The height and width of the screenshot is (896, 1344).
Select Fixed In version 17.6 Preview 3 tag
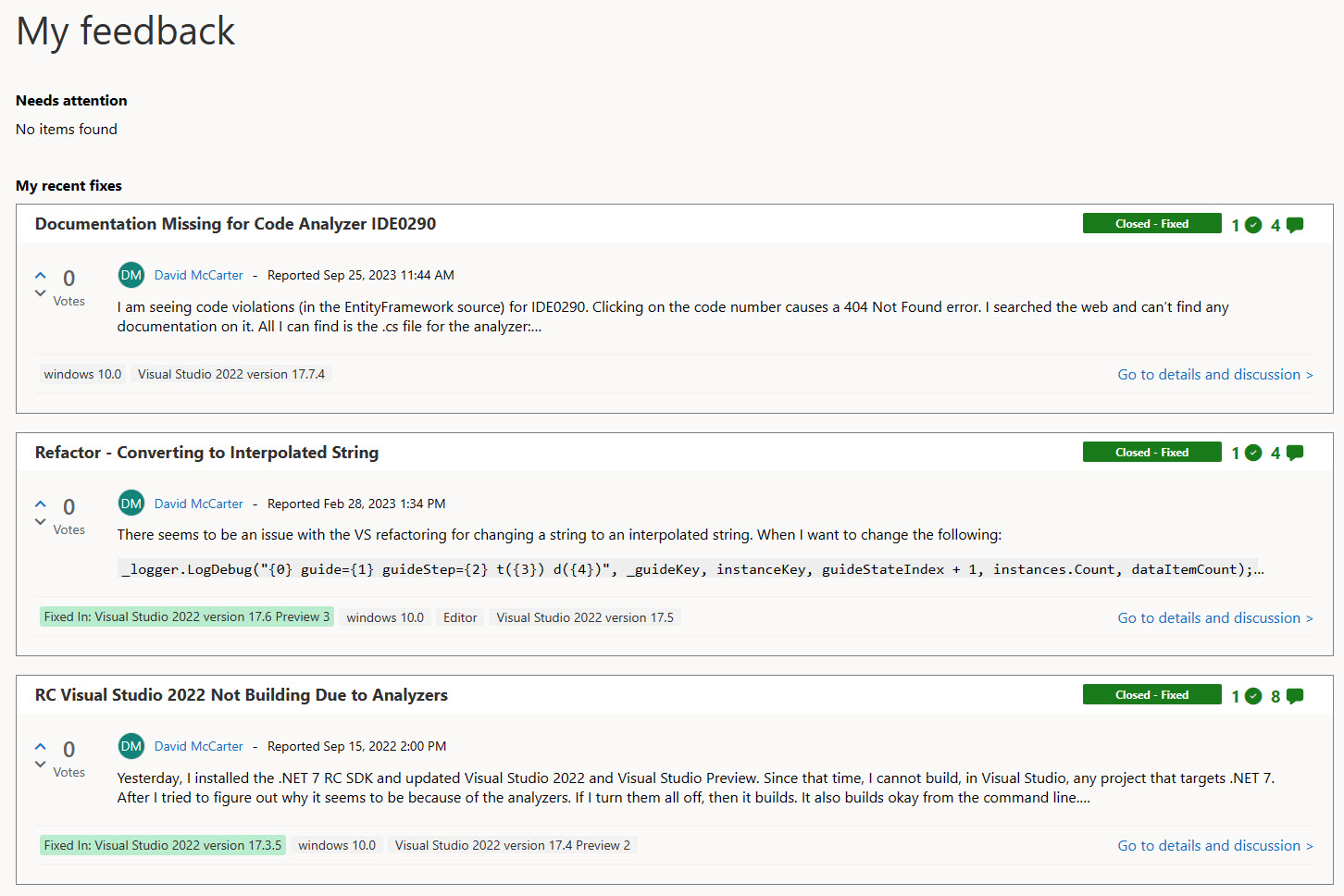pos(186,617)
